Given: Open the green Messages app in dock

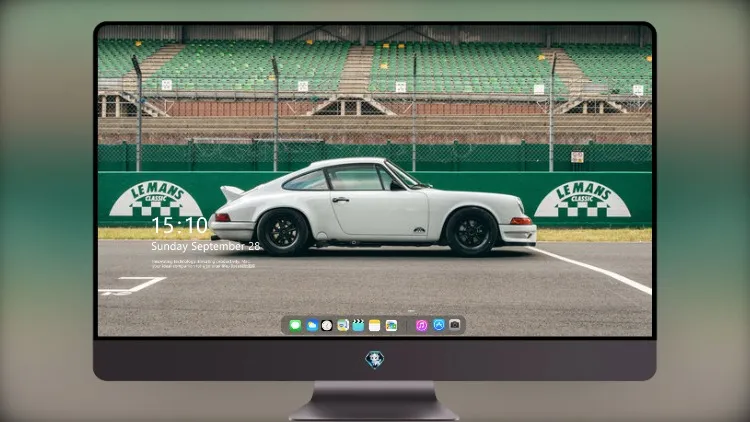Looking at the screenshot, I should tap(295, 326).
